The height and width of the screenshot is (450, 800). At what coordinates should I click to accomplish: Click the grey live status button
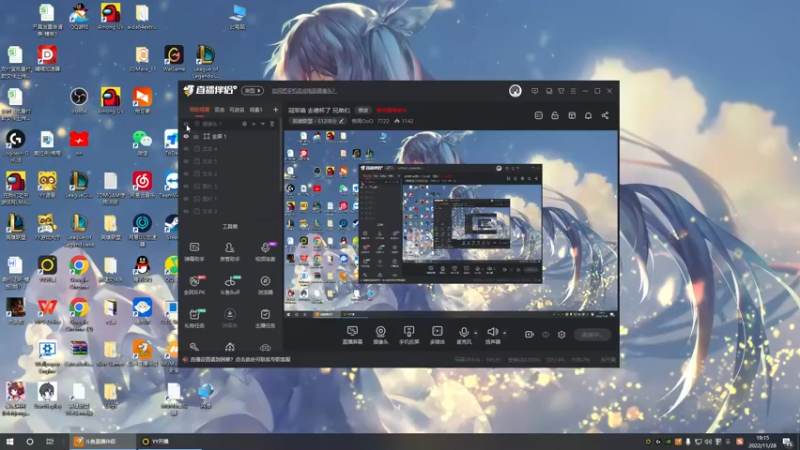coord(592,335)
